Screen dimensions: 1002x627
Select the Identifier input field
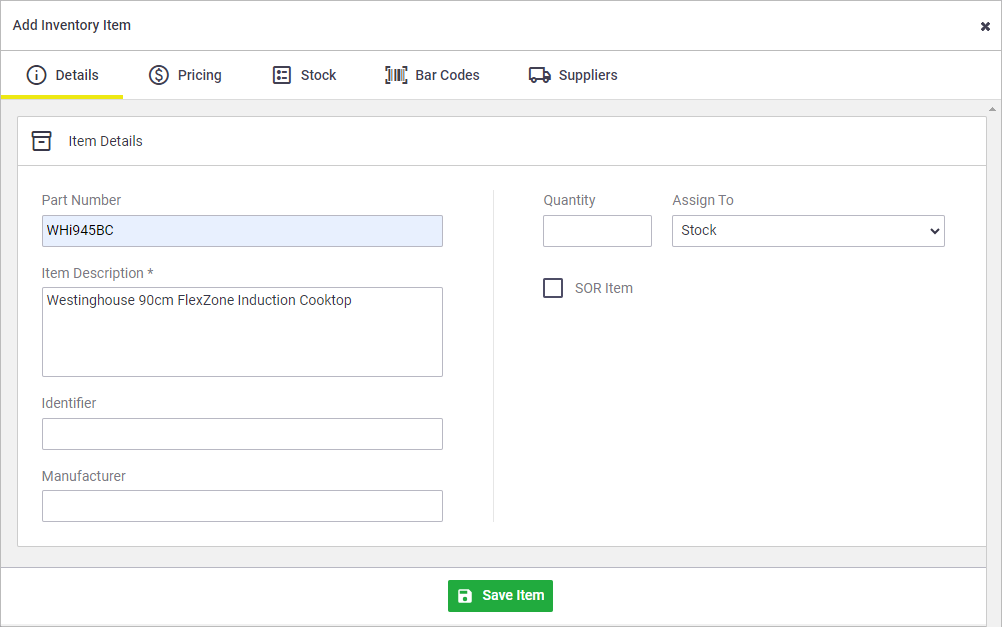[242, 434]
